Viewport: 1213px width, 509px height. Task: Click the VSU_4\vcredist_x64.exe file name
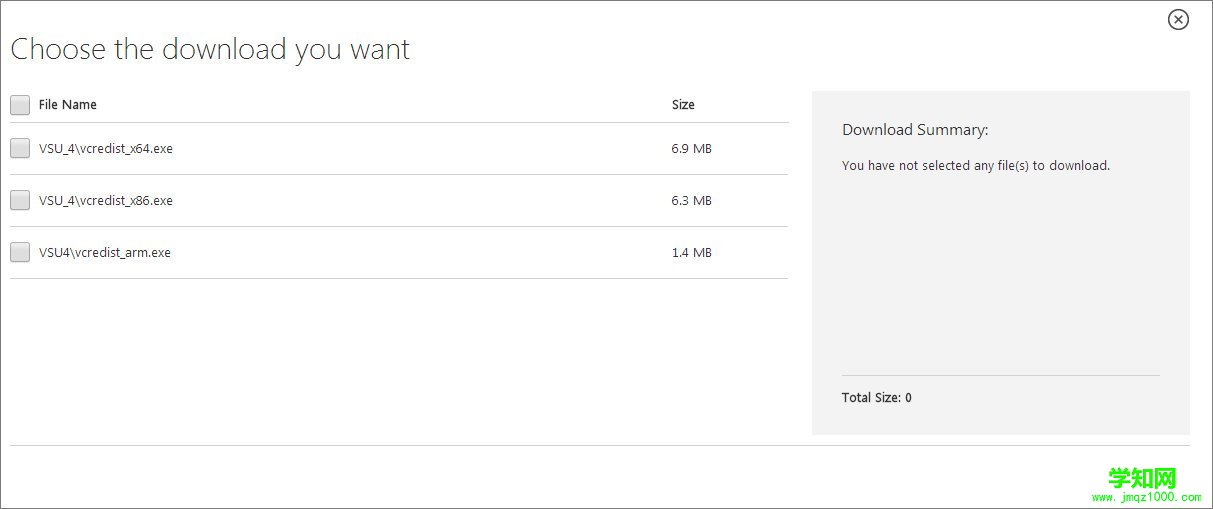coord(106,149)
